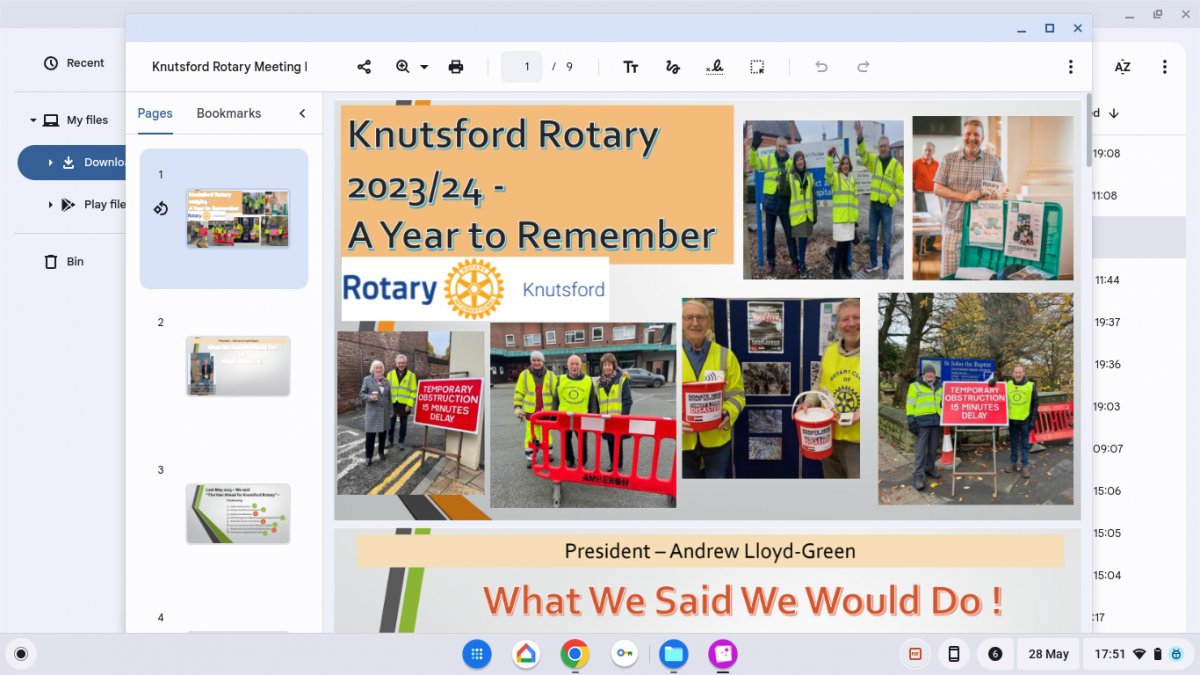Open Files app from the shelf
The image size is (1200, 675).
click(673, 654)
